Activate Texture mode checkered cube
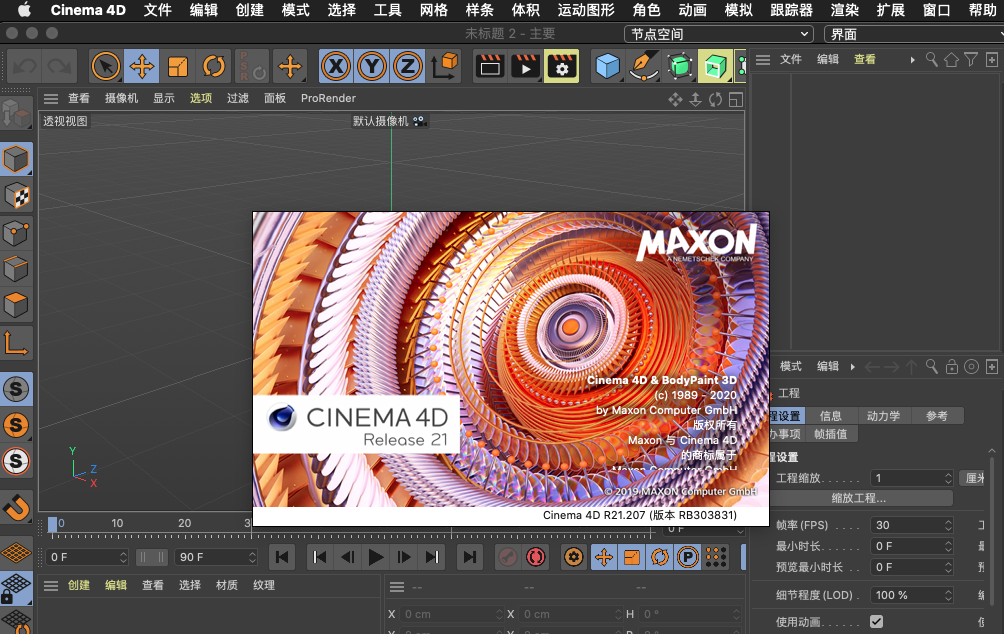 [x=16, y=196]
